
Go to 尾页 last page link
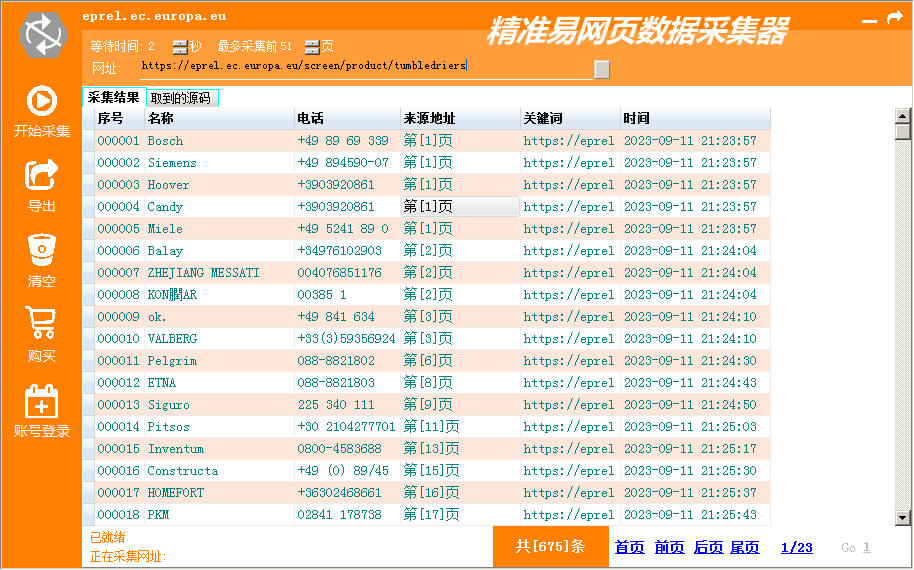pyautogui.click(x=745, y=547)
